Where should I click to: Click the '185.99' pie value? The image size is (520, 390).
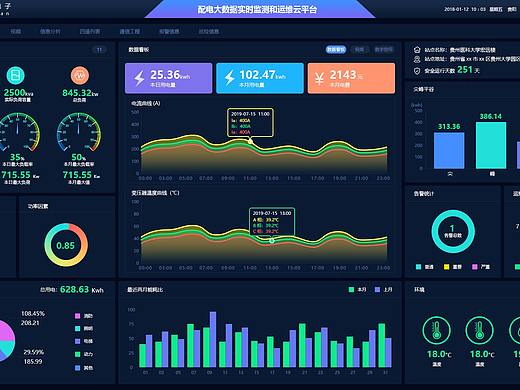[x=33, y=362]
